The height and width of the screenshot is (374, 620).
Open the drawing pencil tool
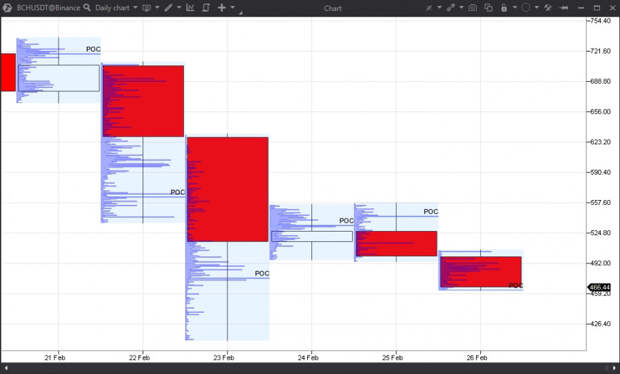click(168, 8)
